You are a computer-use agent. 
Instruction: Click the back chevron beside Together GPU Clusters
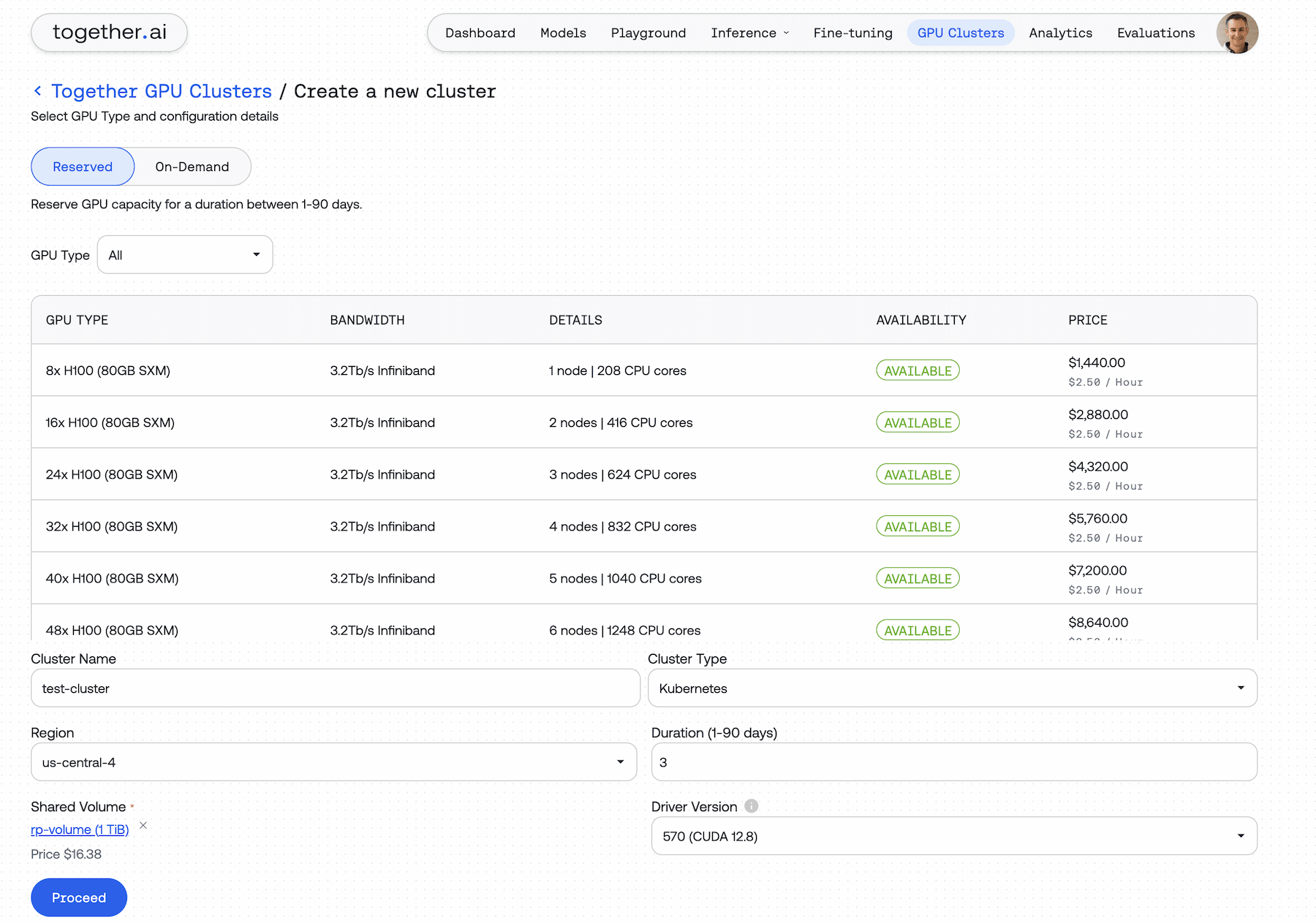click(x=38, y=91)
